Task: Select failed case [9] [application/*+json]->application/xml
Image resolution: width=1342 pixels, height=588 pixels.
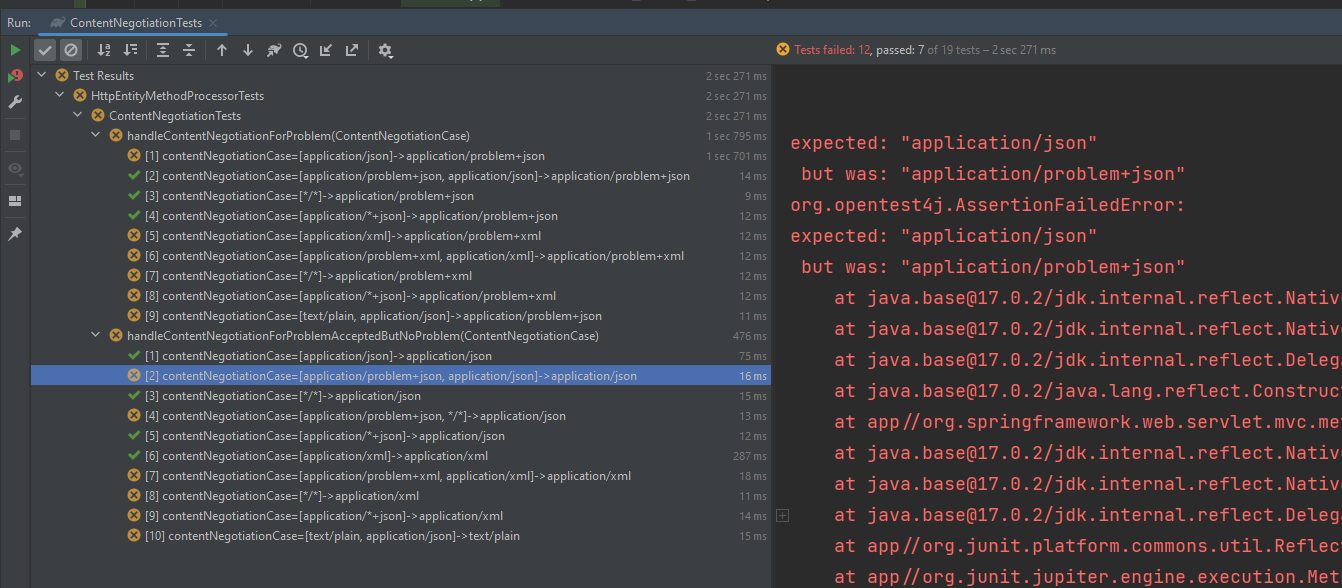Action: [401, 516]
